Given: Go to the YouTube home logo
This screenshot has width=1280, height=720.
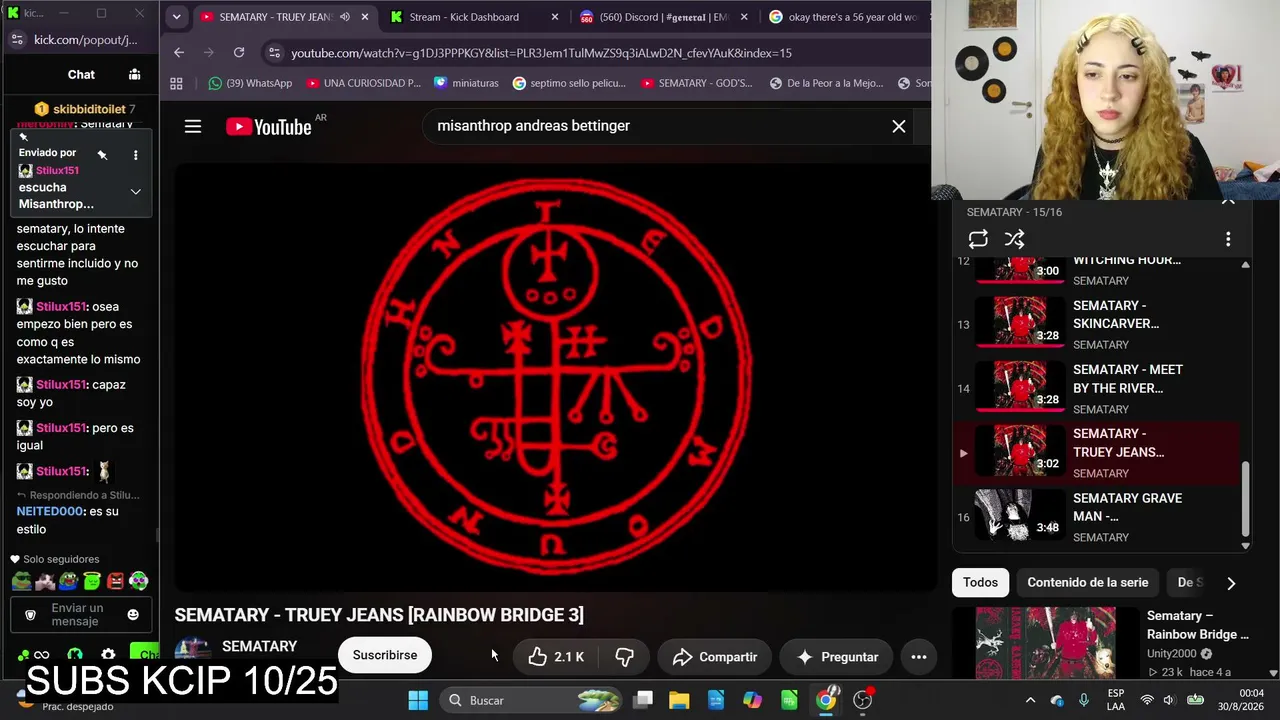Looking at the screenshot, I should [269, 126].
